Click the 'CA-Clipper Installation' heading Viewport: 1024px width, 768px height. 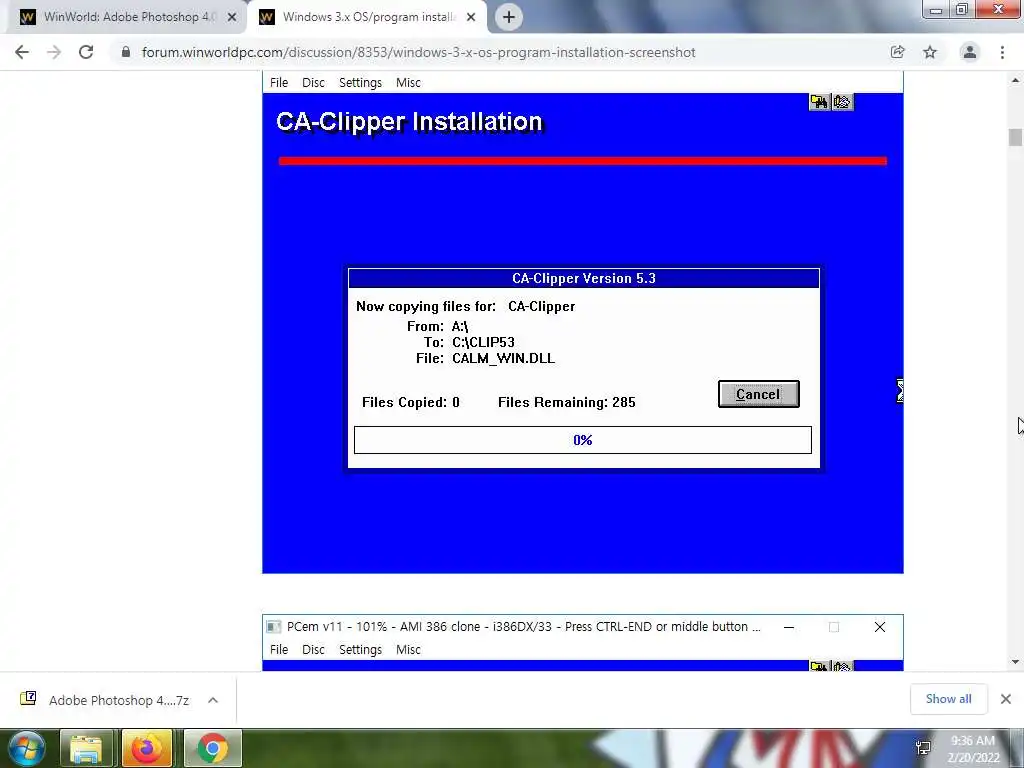coord(409,122)
